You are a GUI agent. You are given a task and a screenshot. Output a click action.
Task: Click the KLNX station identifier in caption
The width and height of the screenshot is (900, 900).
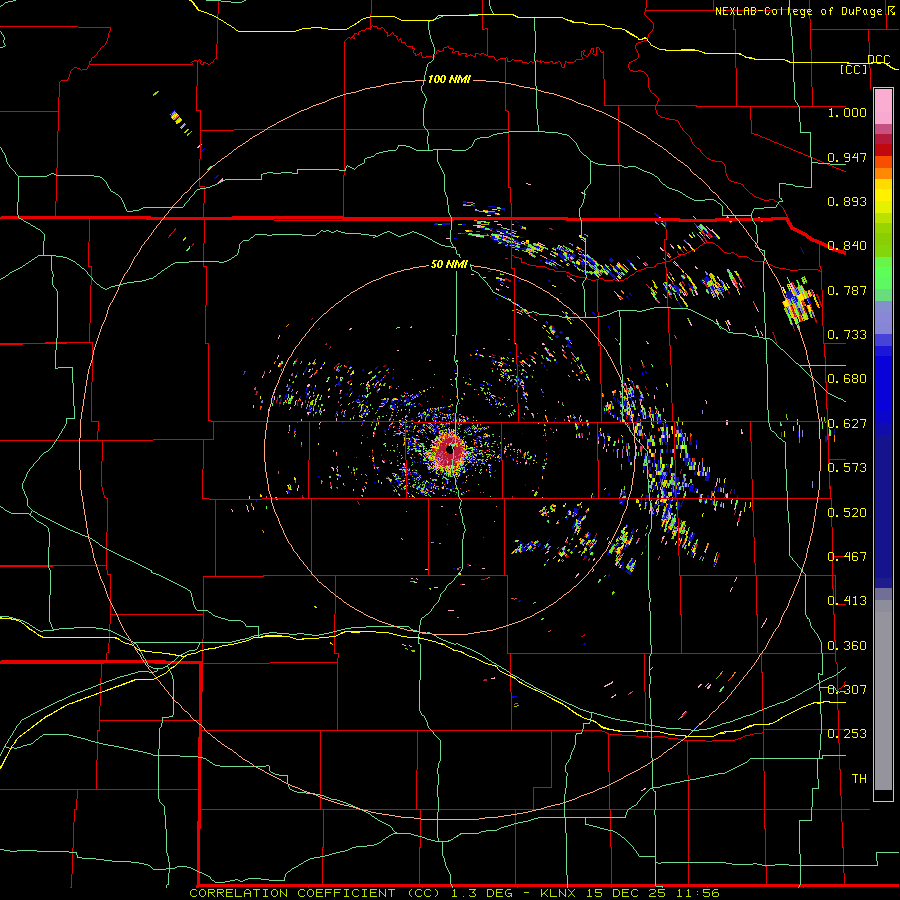tap(559, 893)
